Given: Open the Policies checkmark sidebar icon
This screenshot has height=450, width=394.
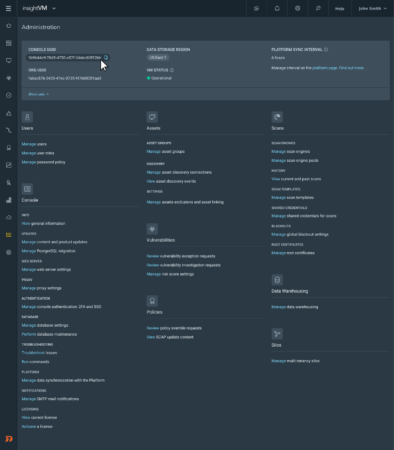Looking at the screenshot, I should point(9,95).
